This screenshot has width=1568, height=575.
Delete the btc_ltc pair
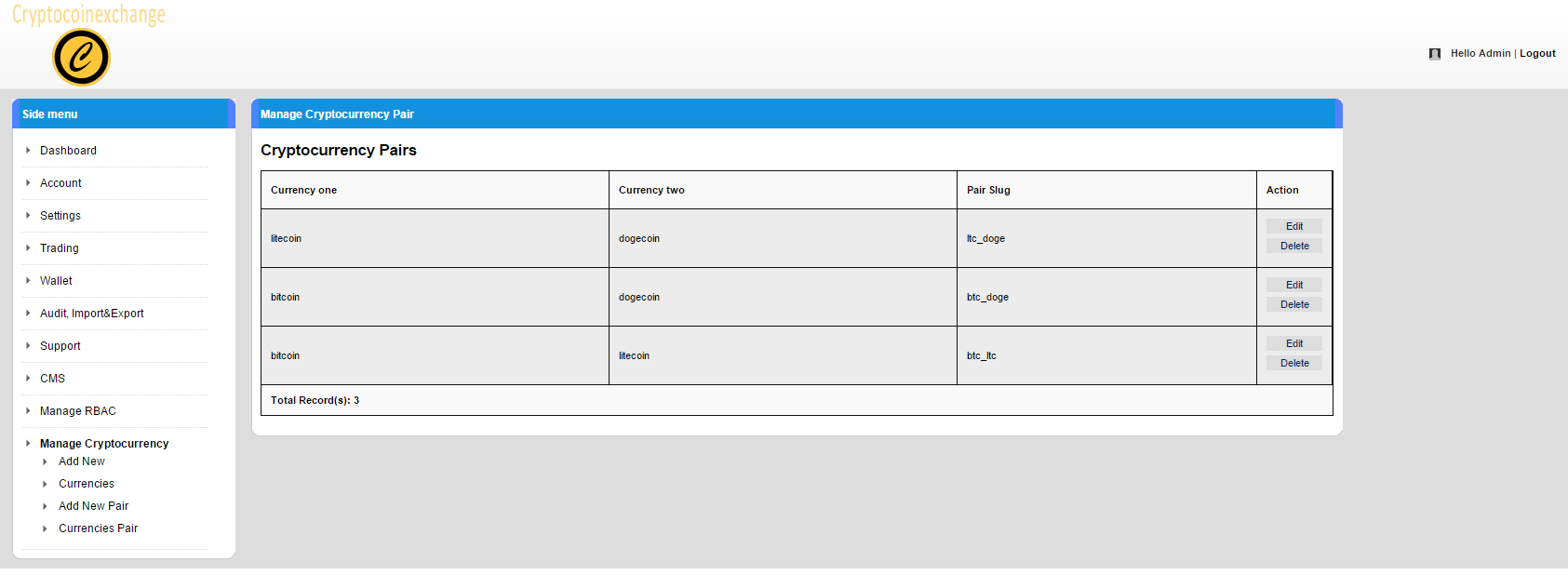(x=1294, y=363)
